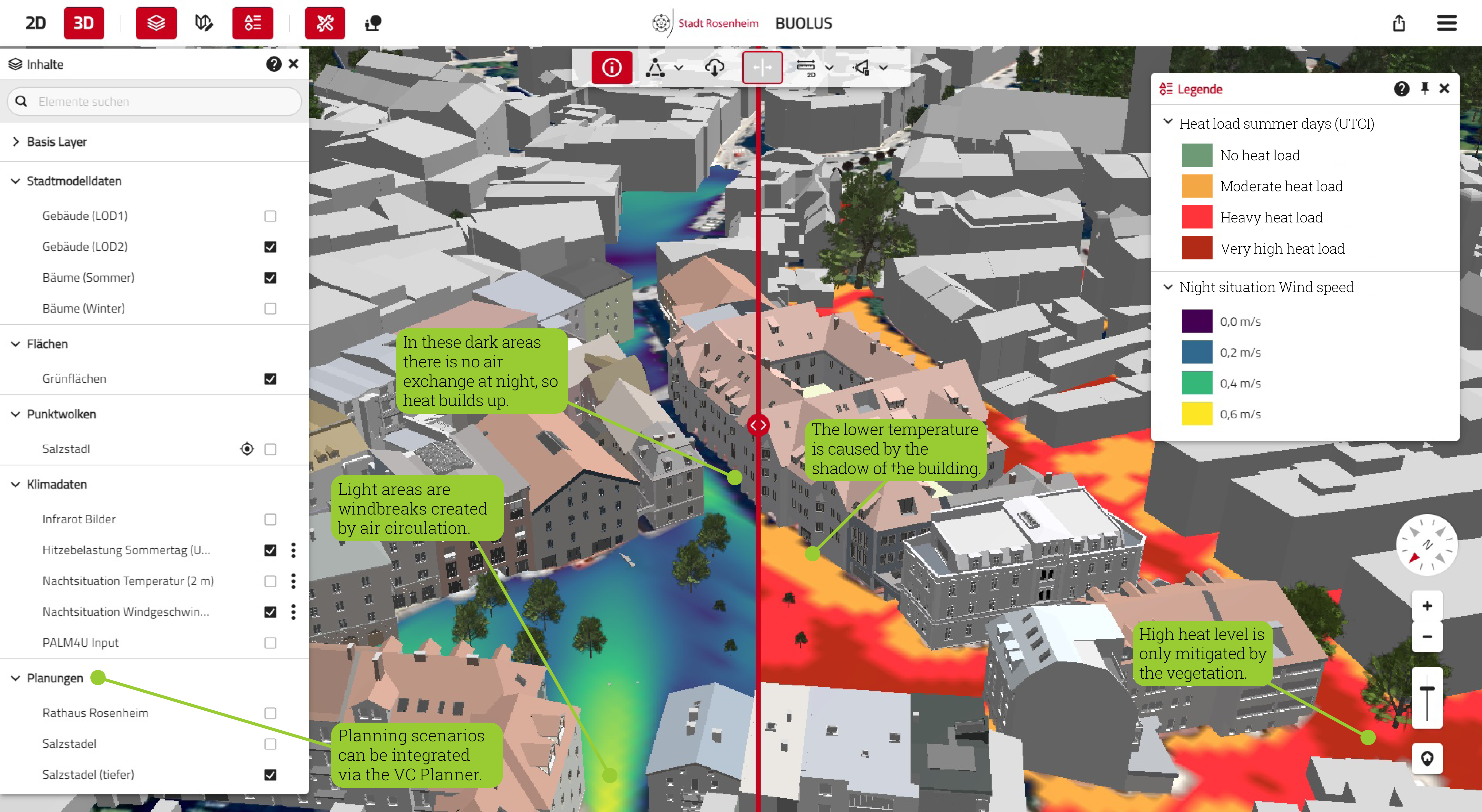Image resolution: width=1482 pixels, height=812 pixels.
Task: Check Nachtsituation Temperatur (2 m) layer
Action: tap(270, 581)
